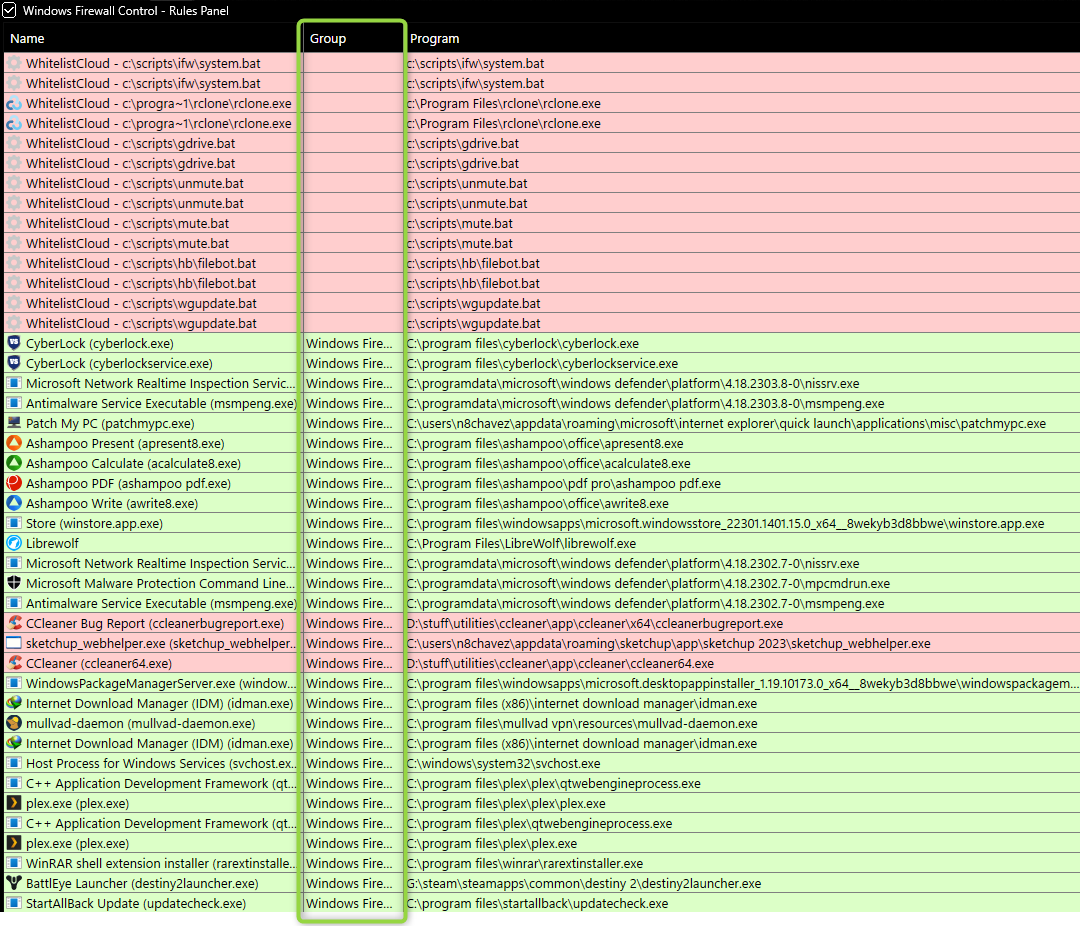
Task: Select the Ashampoo Calculate (acalculate8.exe) name
Action: tap(134, 464)
